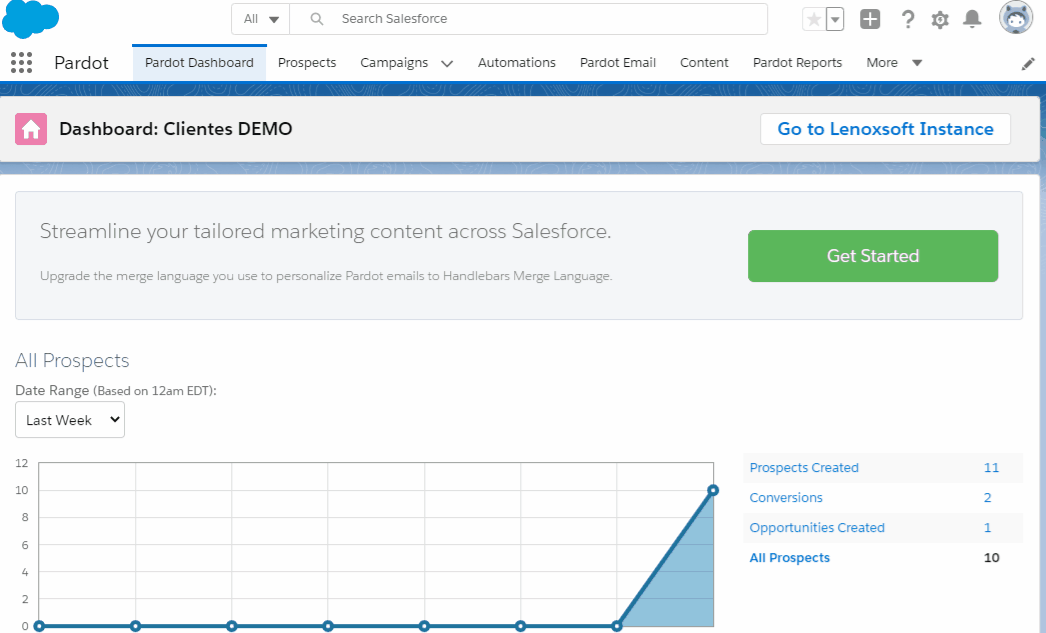1046x633 pixels.
Task: Switch to the Pardot Dashboard tab
Action: coord(199,63)
